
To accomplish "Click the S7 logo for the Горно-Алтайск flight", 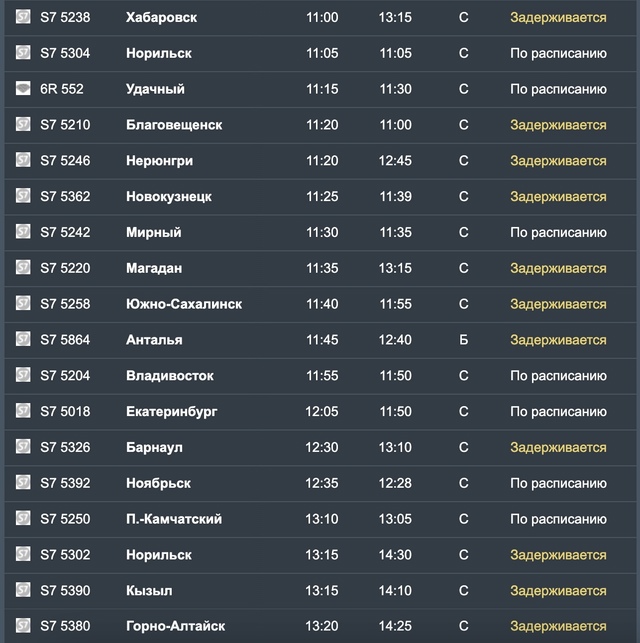I will [x=23, y=625].
